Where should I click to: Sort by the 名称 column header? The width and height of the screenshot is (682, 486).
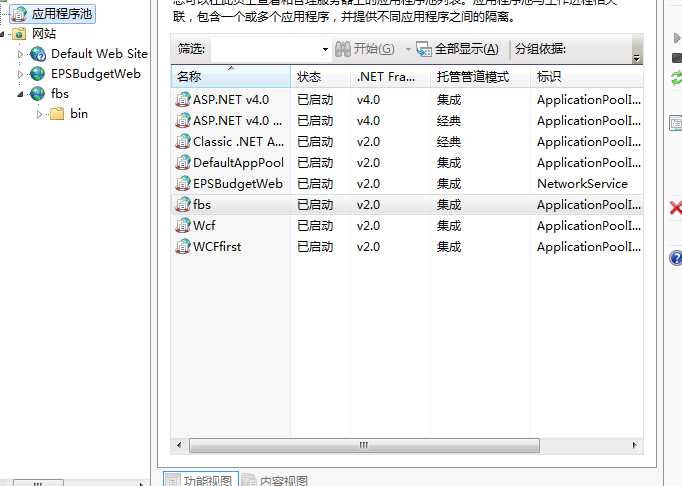click(231, 77)
